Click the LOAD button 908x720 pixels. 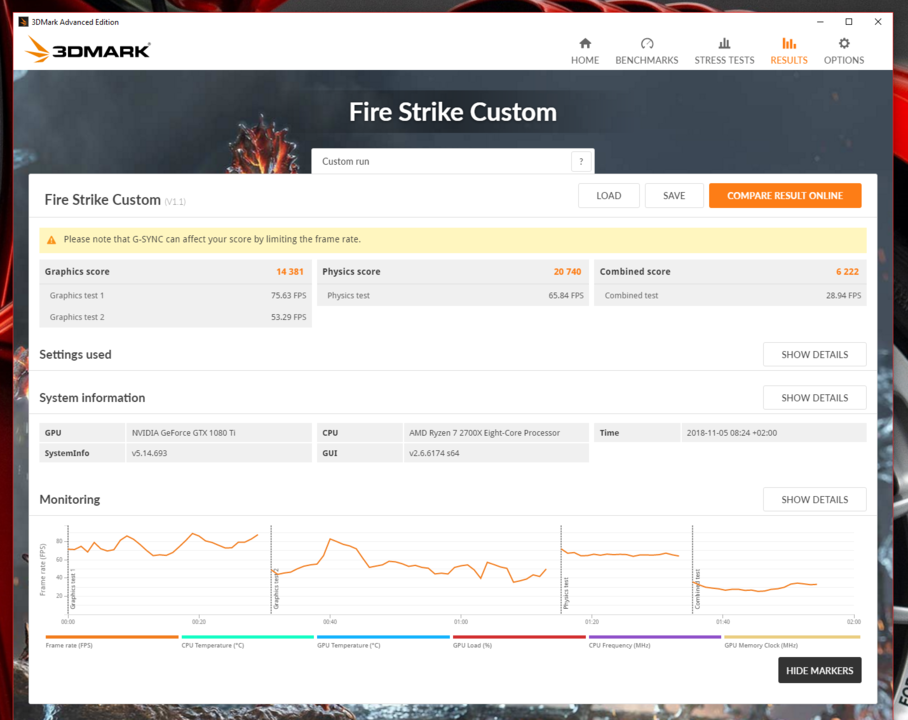click(609, 196)
